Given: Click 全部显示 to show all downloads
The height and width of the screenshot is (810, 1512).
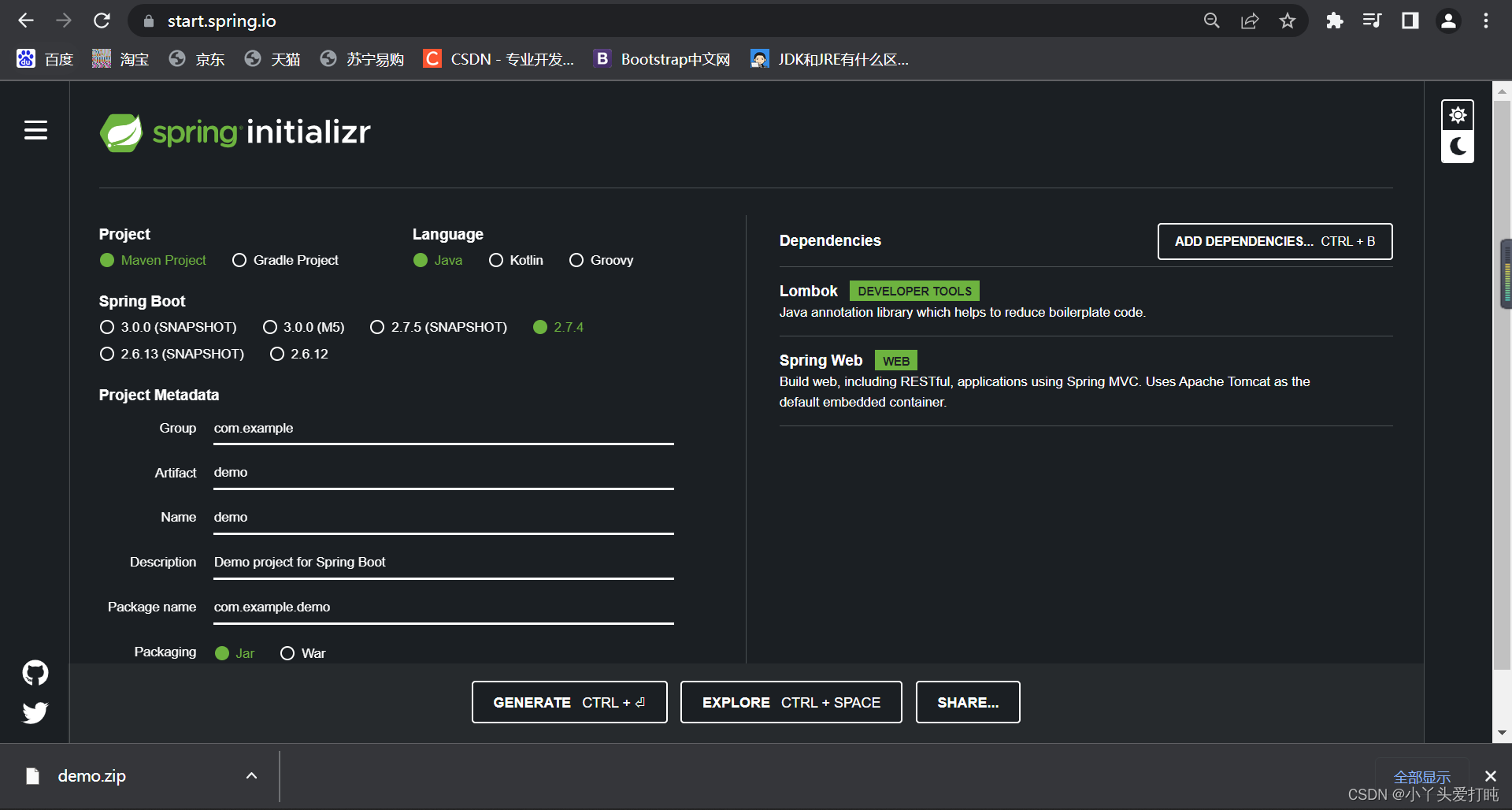Looking at the screenshot, I should (x=1421, y=777).
